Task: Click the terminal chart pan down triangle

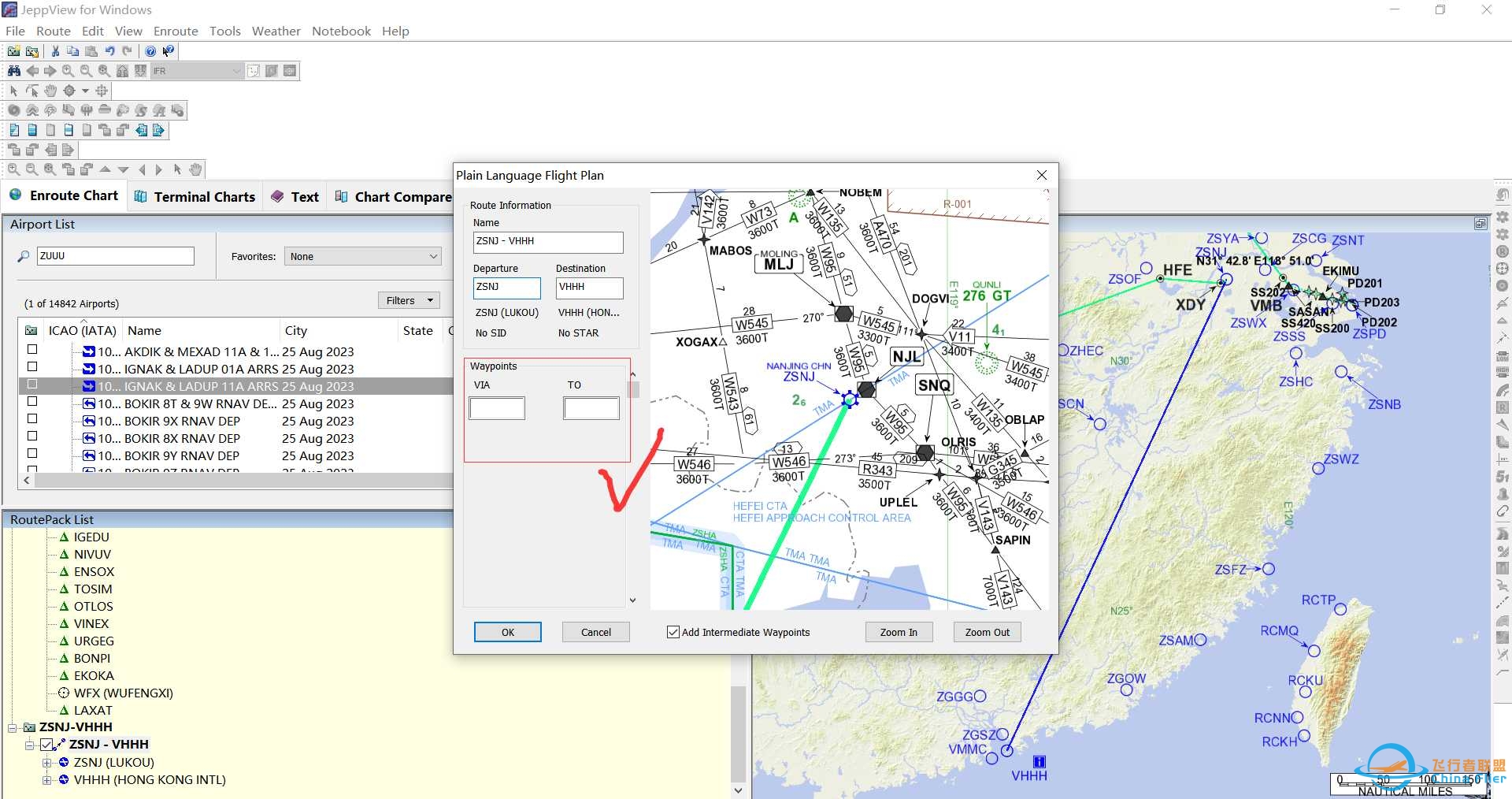Action: [x=123, y=169]
